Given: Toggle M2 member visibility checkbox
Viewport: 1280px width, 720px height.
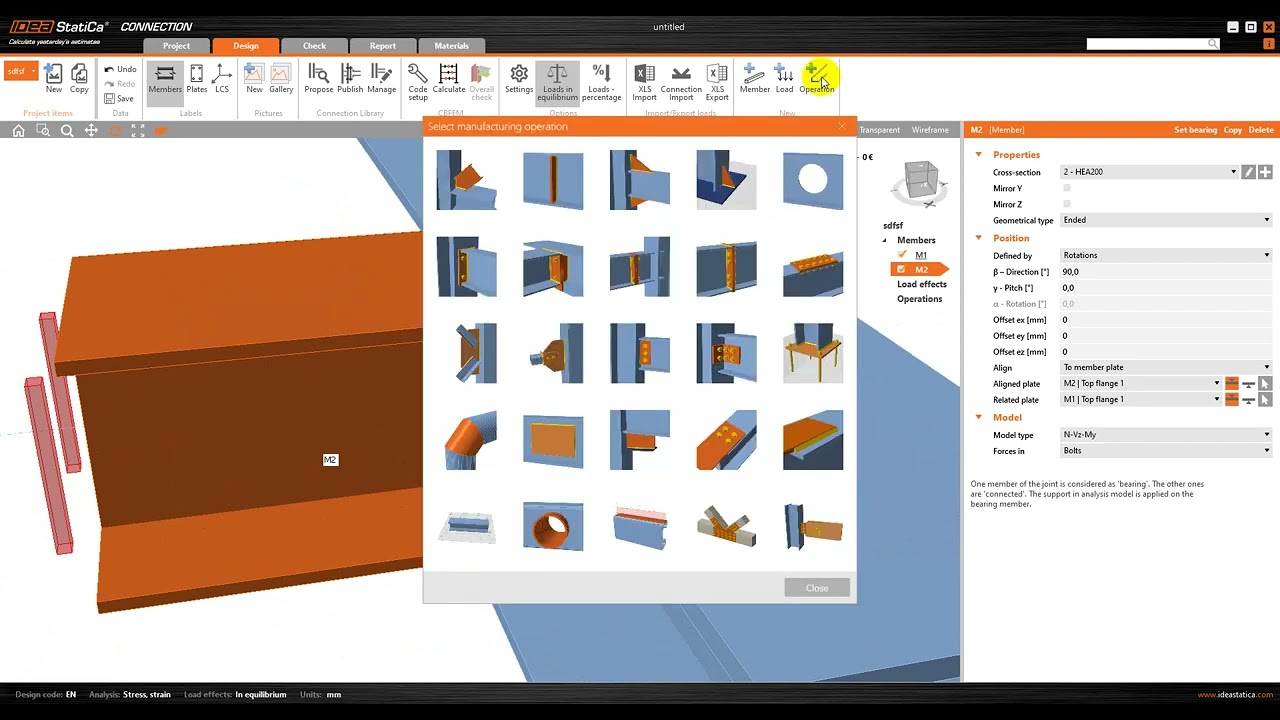Looking at the screenshot, I should click(x=902, y=269).
